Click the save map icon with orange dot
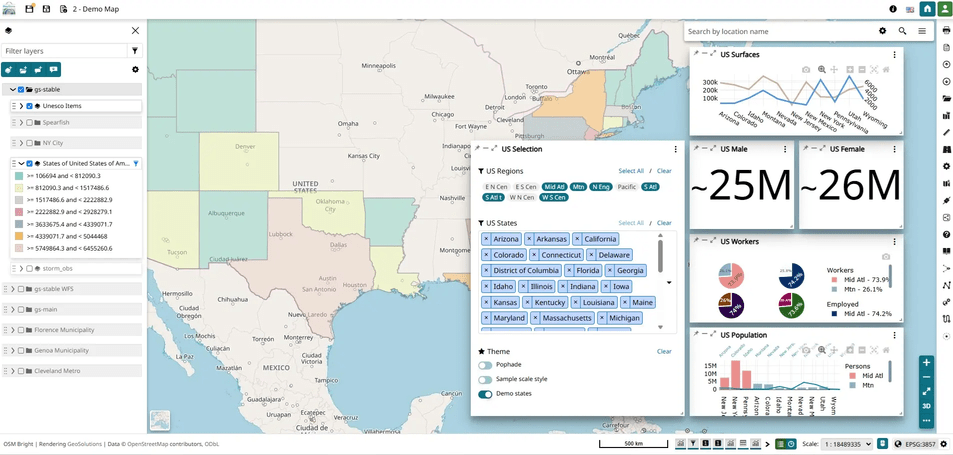Image resolution: width=953 pixels, height=455 pixels. point(29,9)
